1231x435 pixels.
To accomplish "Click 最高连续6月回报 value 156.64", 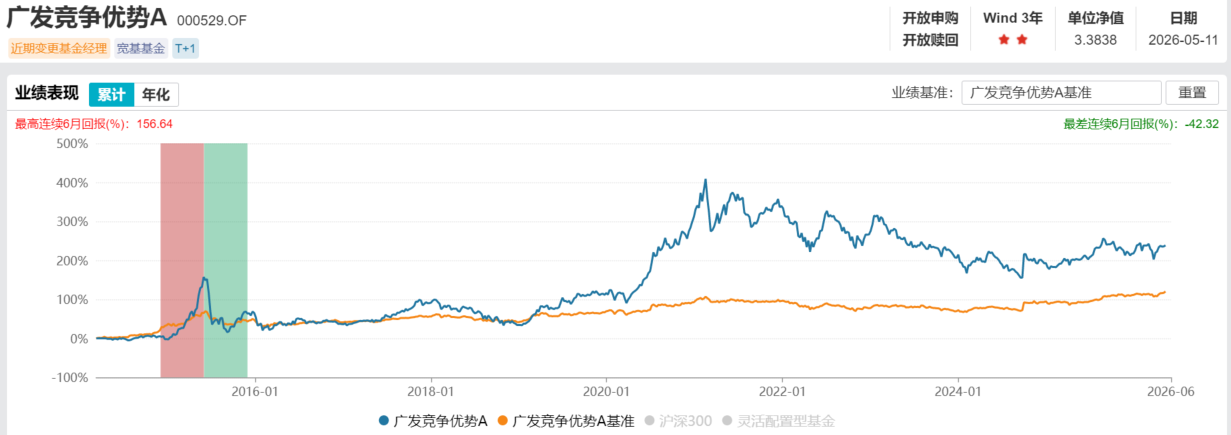I will pyautogui.click(x=154, y=124).
